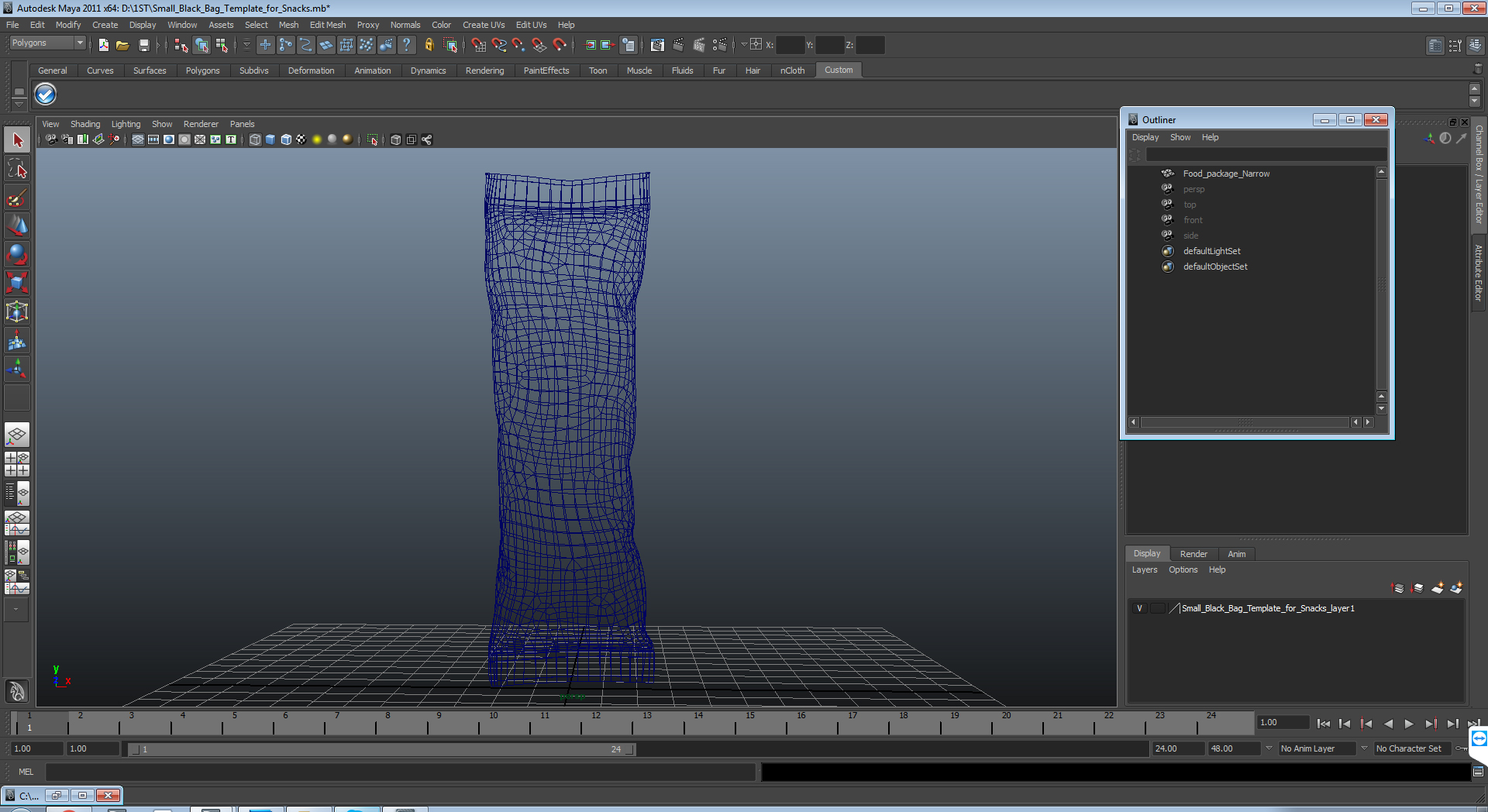Select the Show Manipulator tool
Image resolution: width=1488 pixels, height=812 pixels.
(17, 370)
